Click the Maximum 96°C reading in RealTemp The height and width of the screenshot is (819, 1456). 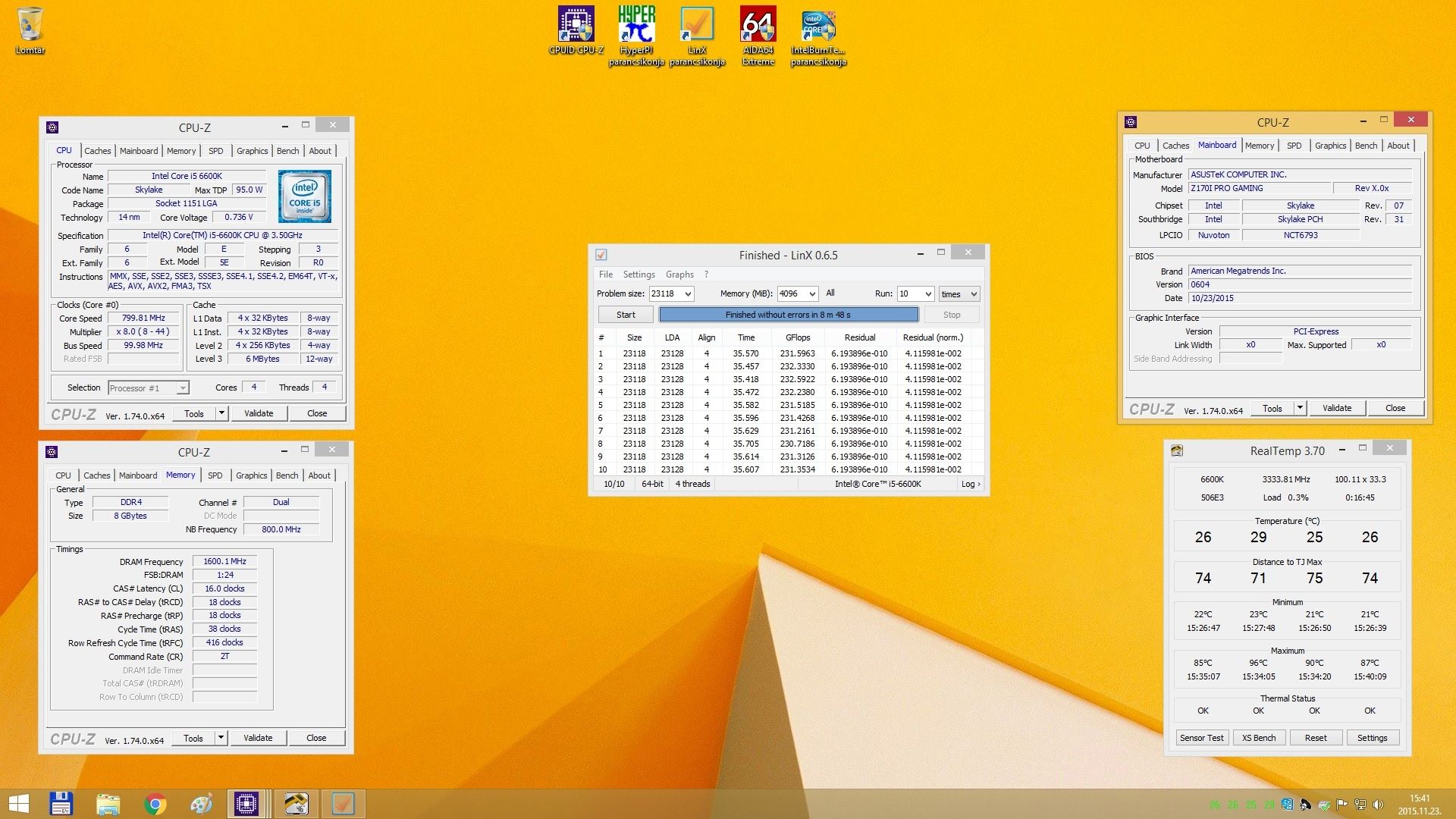click(x=1258, y=663)
